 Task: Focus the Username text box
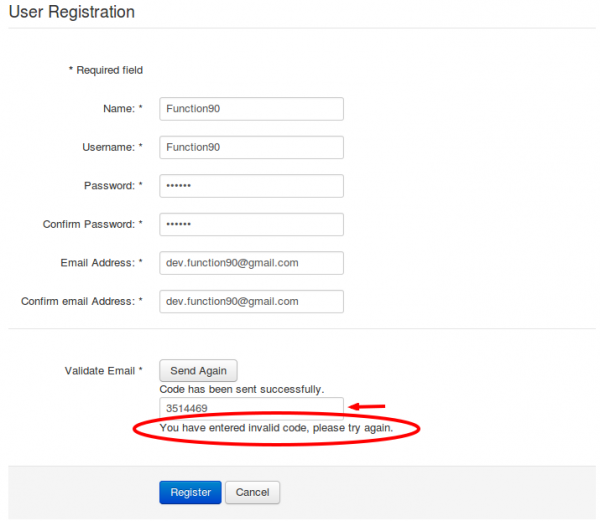coord(251,147)
